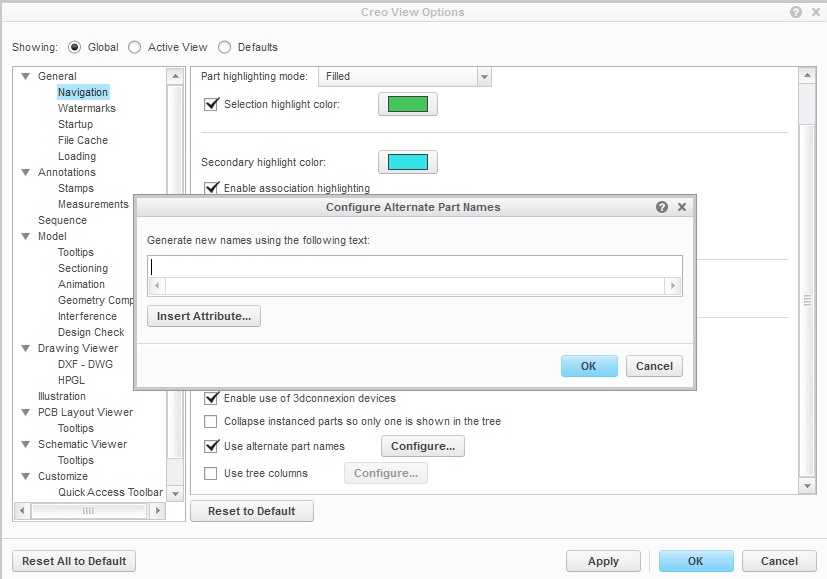The width and height of the screenshot is (827, 579).
Task: Select Tooltips under Model
Action: point(76,252)
